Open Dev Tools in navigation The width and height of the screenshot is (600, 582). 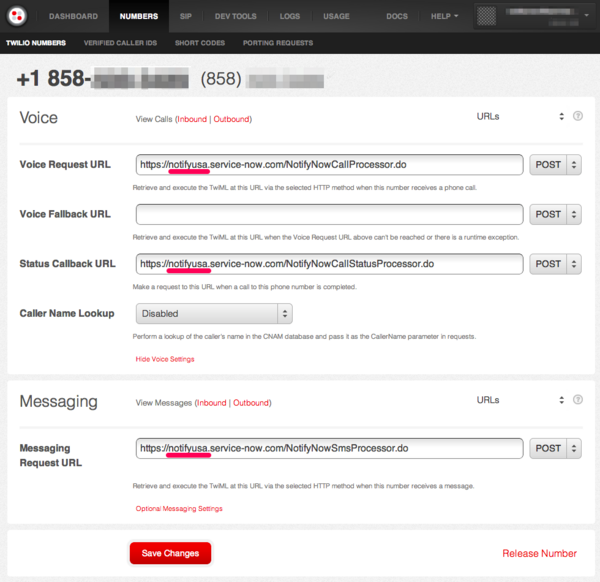click(x=236, y=16)
